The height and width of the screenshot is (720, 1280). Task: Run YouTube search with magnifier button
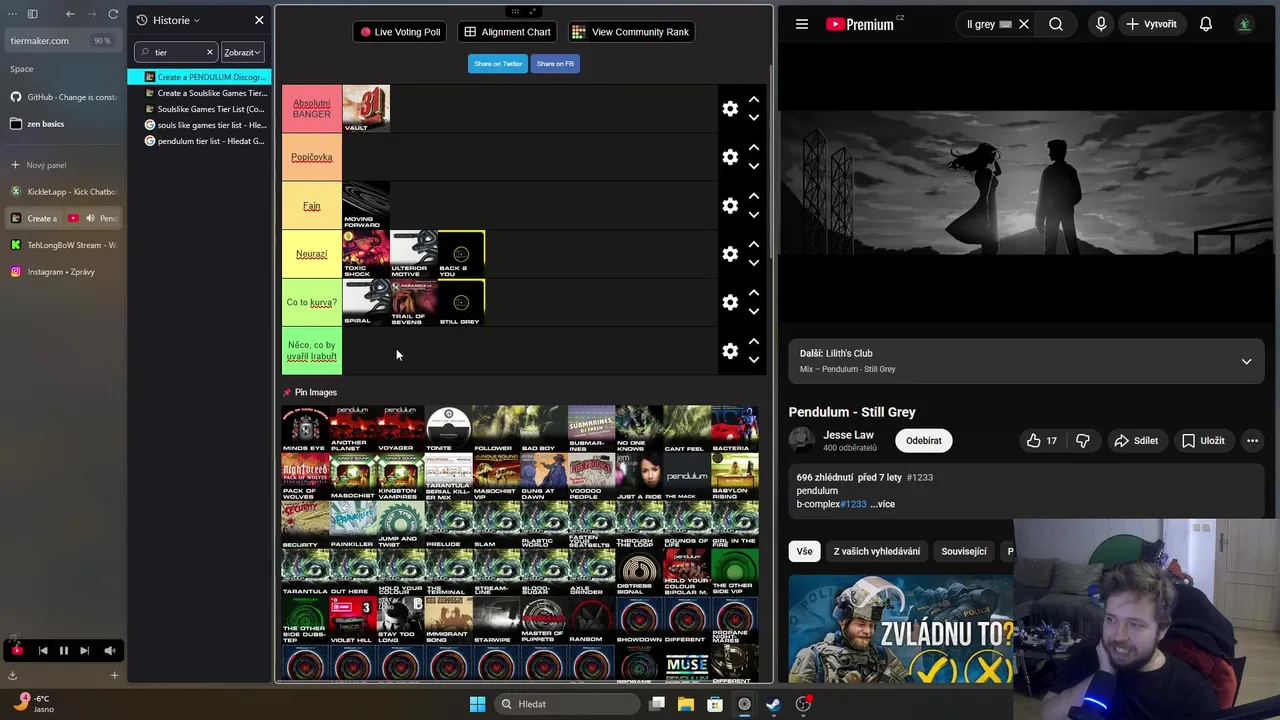coord(1056,24)
